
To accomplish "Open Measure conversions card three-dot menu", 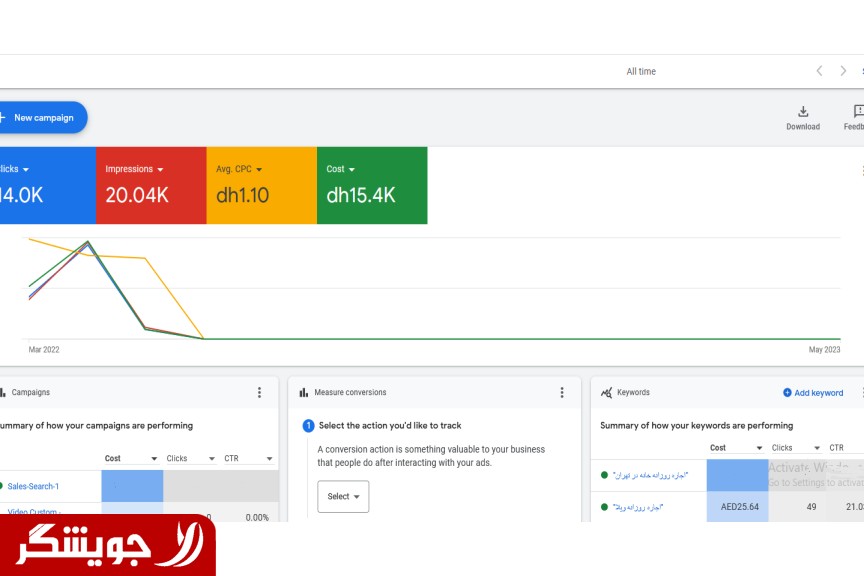I will pyautogui.click(x=562, y=393).
